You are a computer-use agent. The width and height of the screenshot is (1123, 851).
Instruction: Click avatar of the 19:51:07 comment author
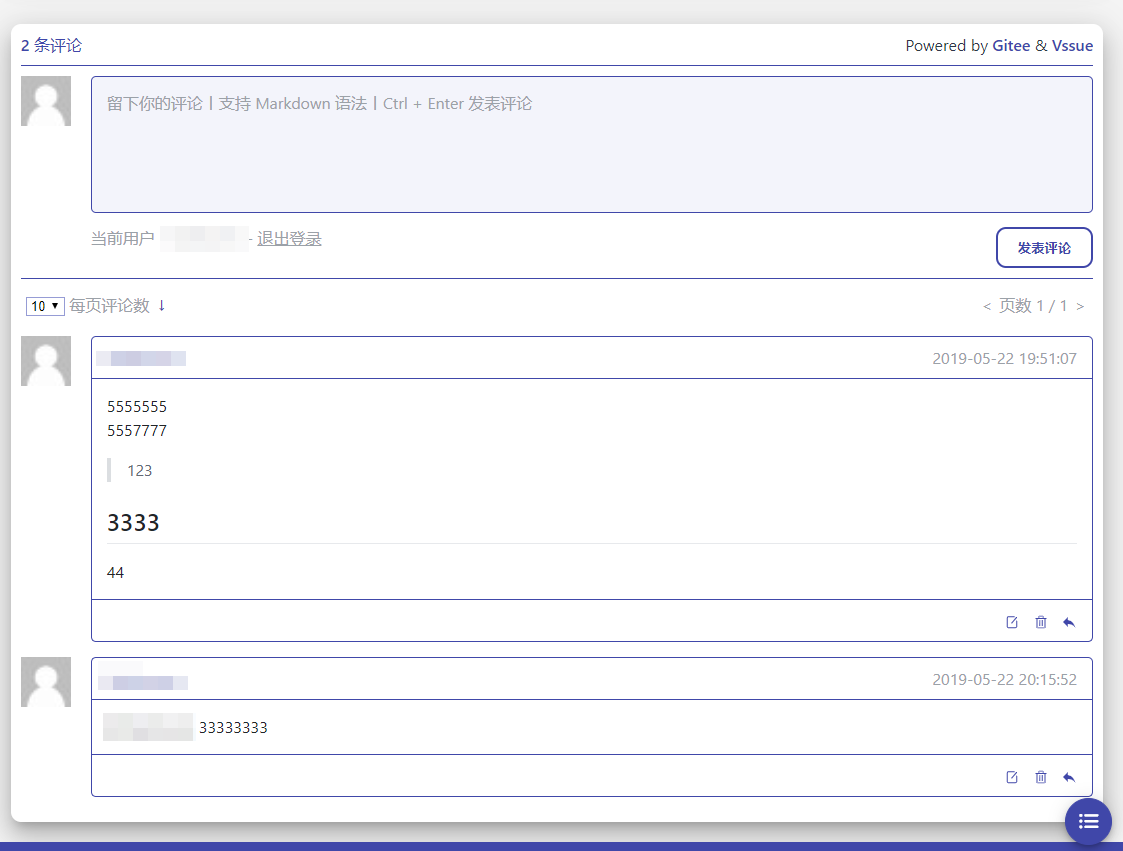point(46,361)
